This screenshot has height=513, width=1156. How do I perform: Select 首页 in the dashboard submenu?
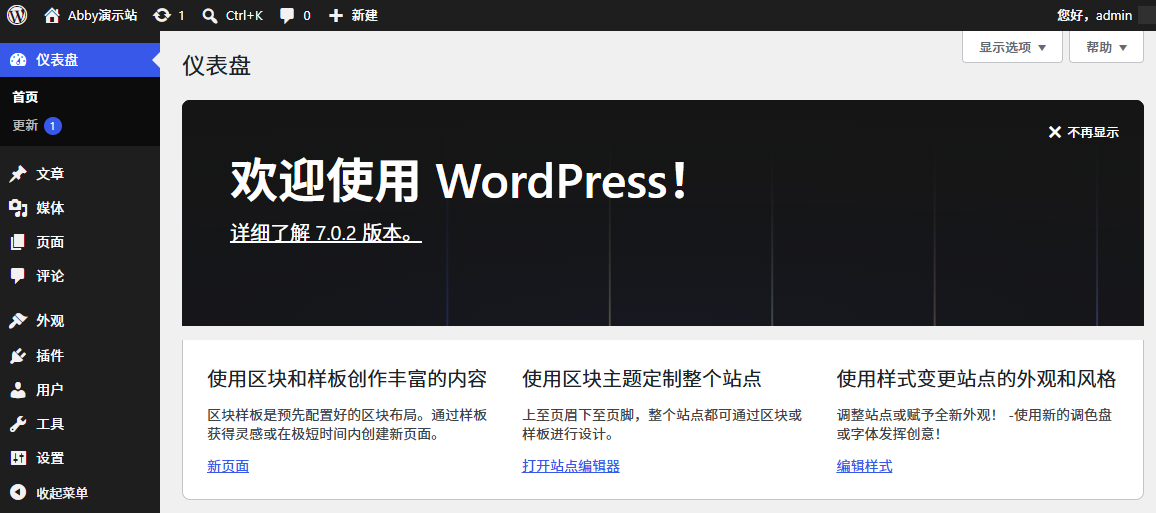(25, 97)
